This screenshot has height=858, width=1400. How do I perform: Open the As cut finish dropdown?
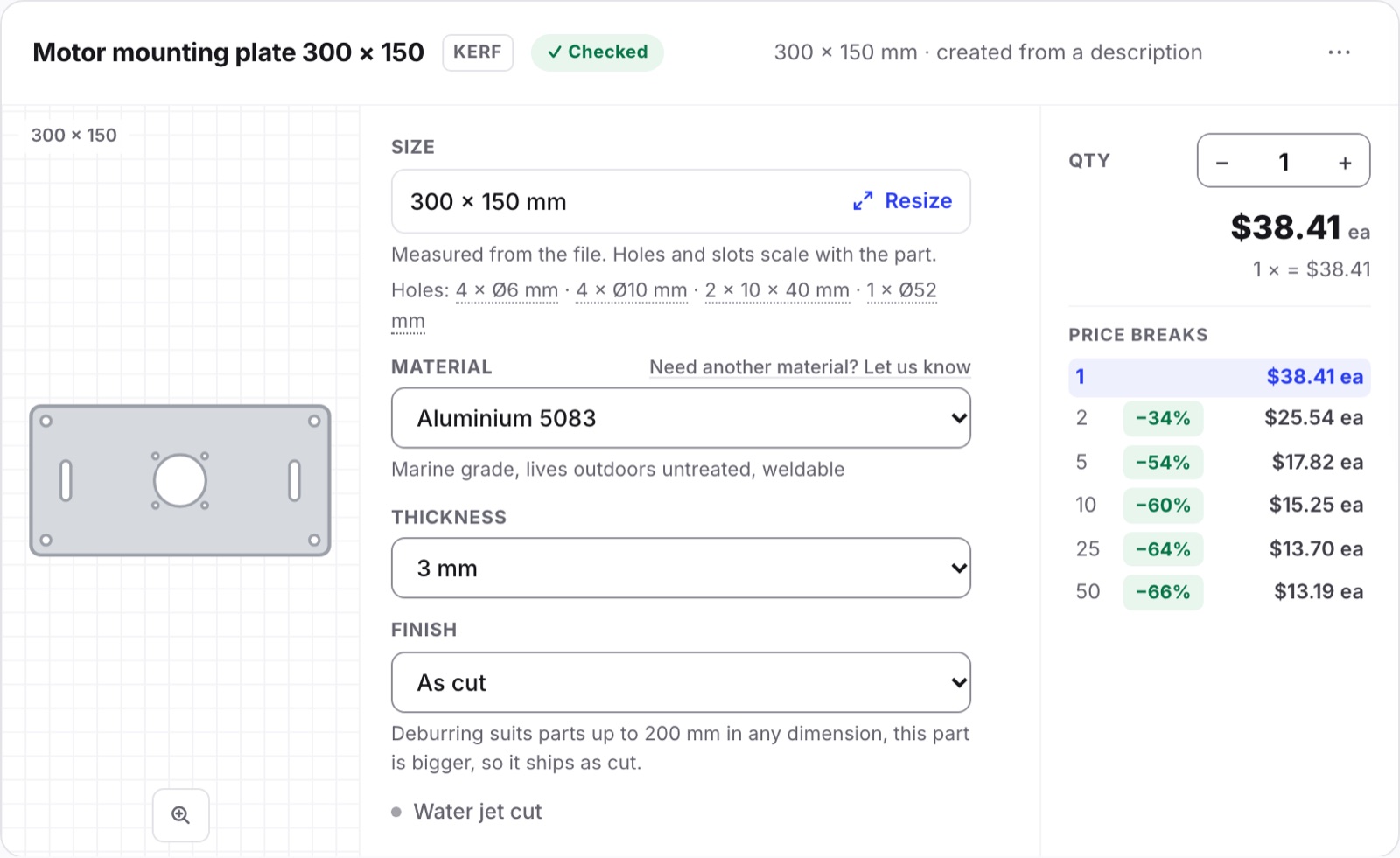point(681,682)
